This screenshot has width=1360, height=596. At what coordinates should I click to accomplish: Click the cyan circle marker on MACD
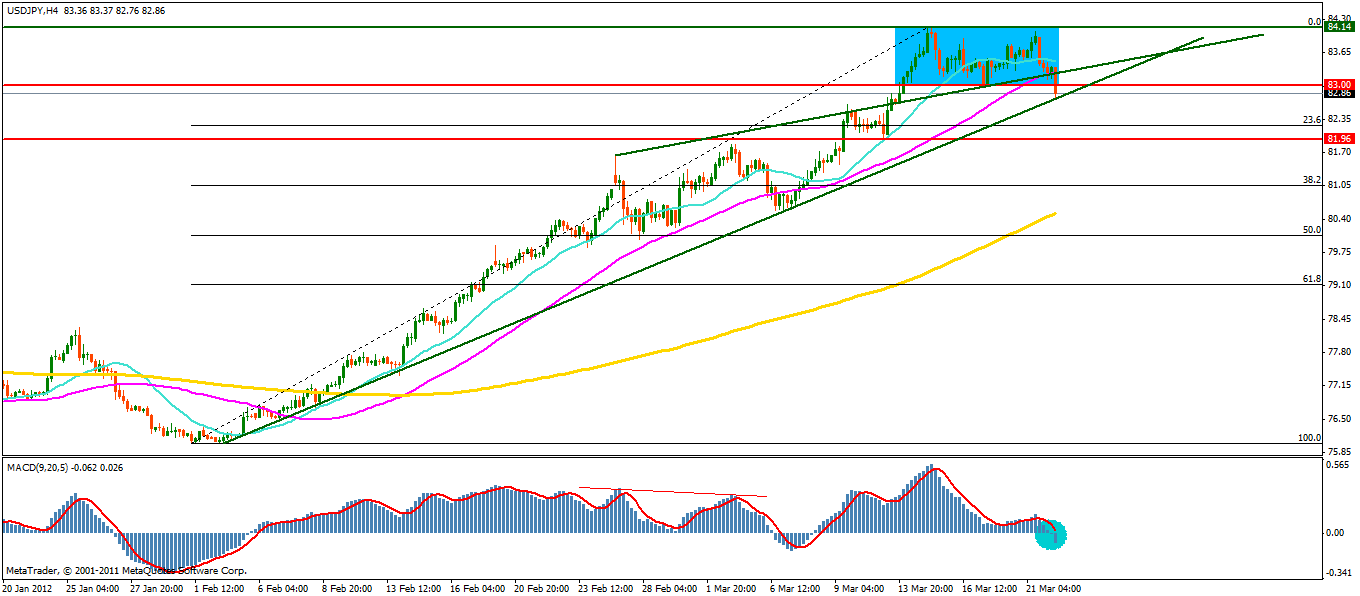point(1050,534)
